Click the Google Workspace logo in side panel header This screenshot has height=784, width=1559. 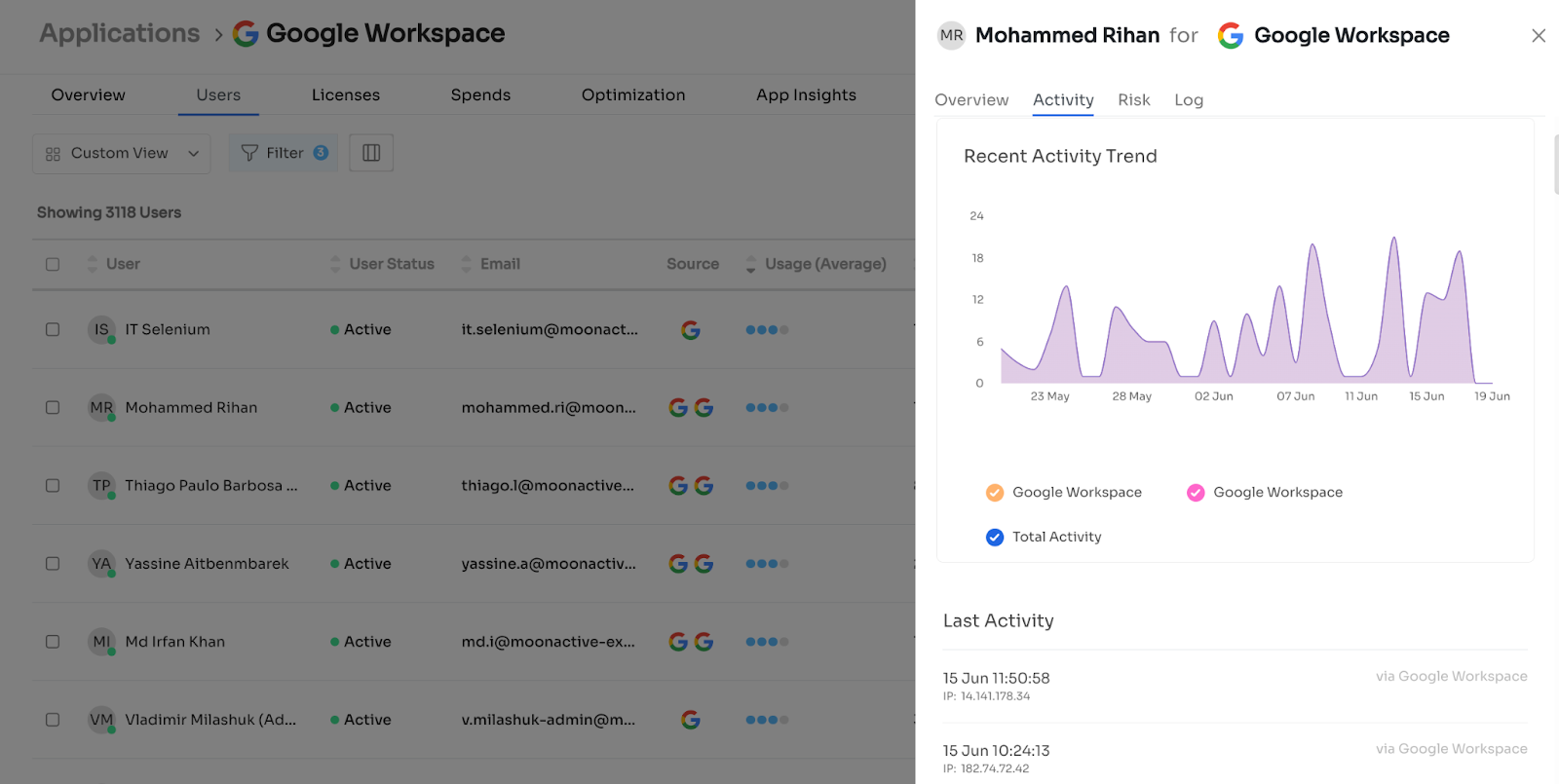tap(1231, 36)
